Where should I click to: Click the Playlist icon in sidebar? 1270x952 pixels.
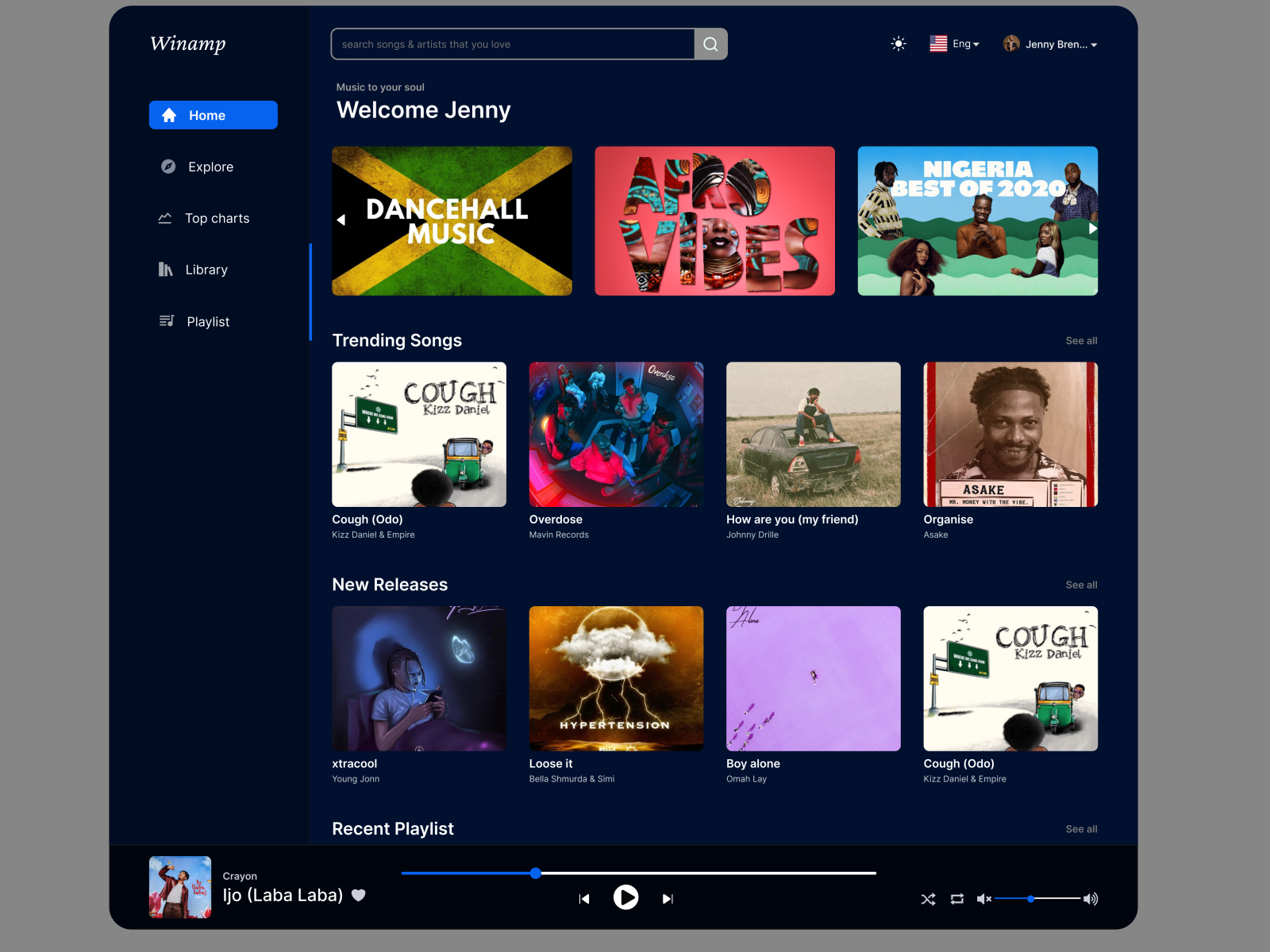[x=167, y=321]
